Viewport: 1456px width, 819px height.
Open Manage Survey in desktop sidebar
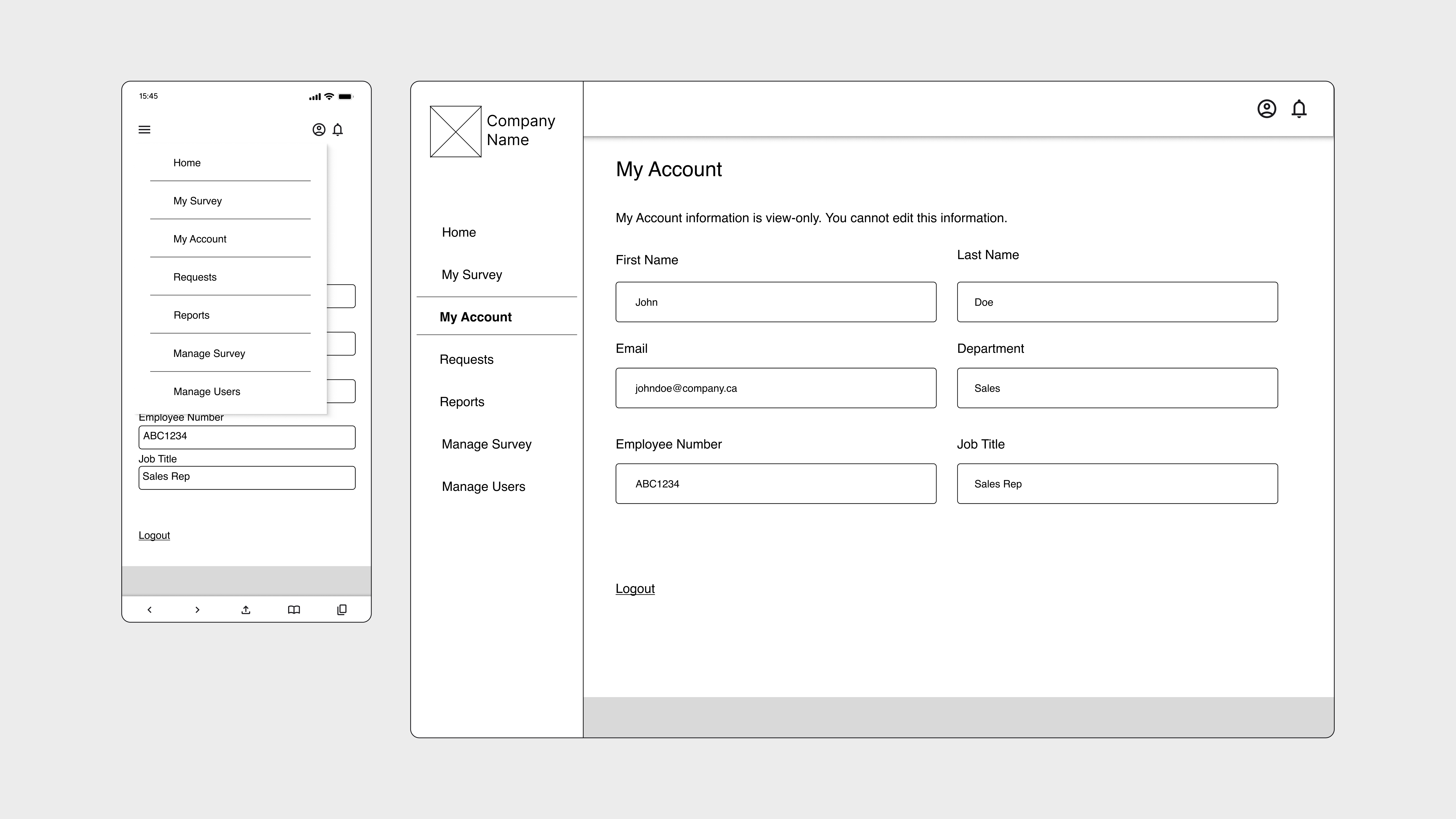click(x=487, y=444)
